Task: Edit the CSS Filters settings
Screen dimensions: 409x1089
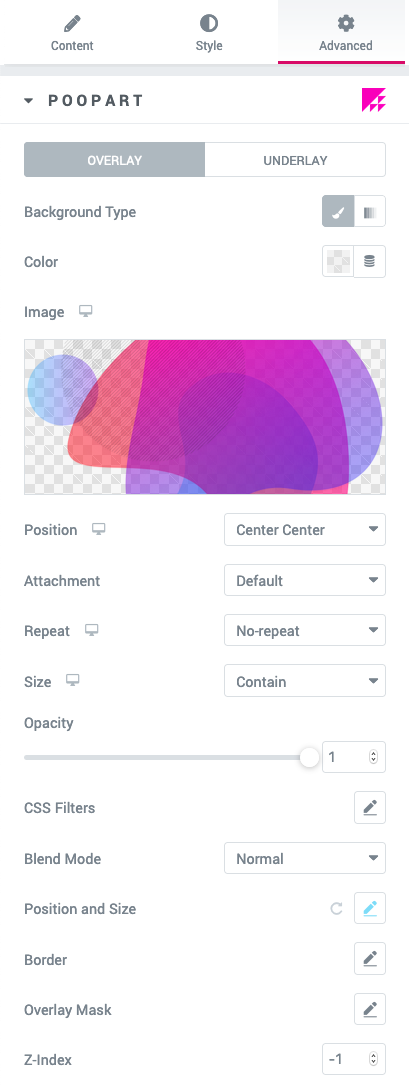Action: coord(370,808)
